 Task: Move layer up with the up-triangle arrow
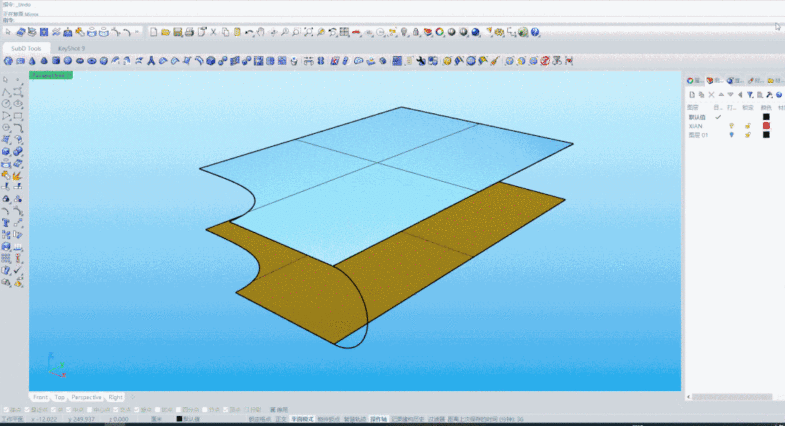coord(721,95)
